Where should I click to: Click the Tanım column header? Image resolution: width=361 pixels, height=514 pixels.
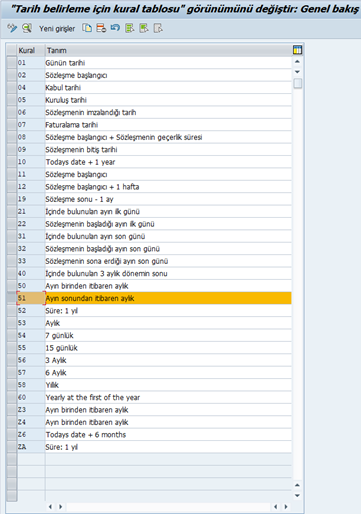168,50
